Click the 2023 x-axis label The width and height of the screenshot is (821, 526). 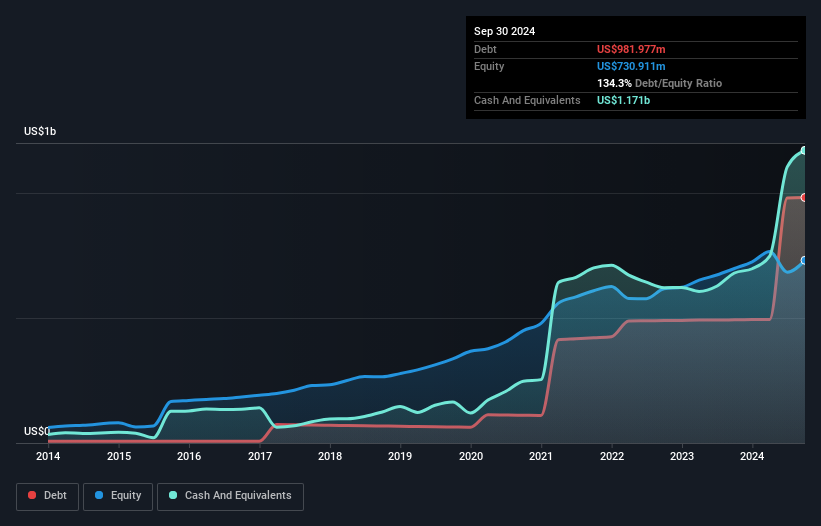pyautogui.click(x=682, y=456)
